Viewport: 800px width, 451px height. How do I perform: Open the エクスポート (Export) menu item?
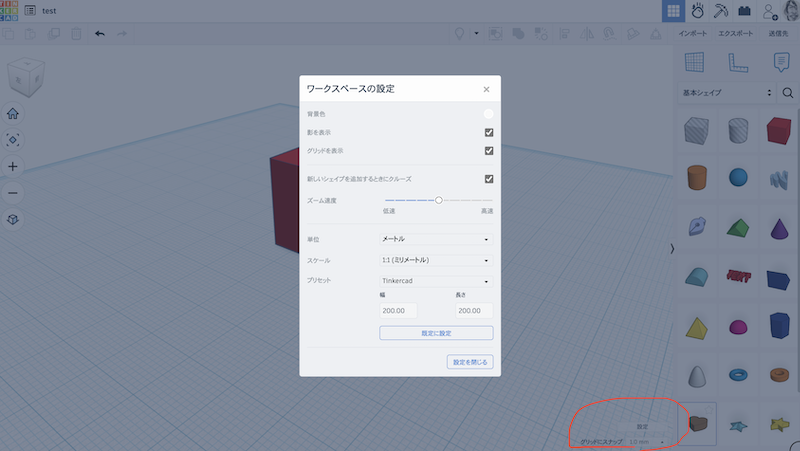tap(735, 34)
